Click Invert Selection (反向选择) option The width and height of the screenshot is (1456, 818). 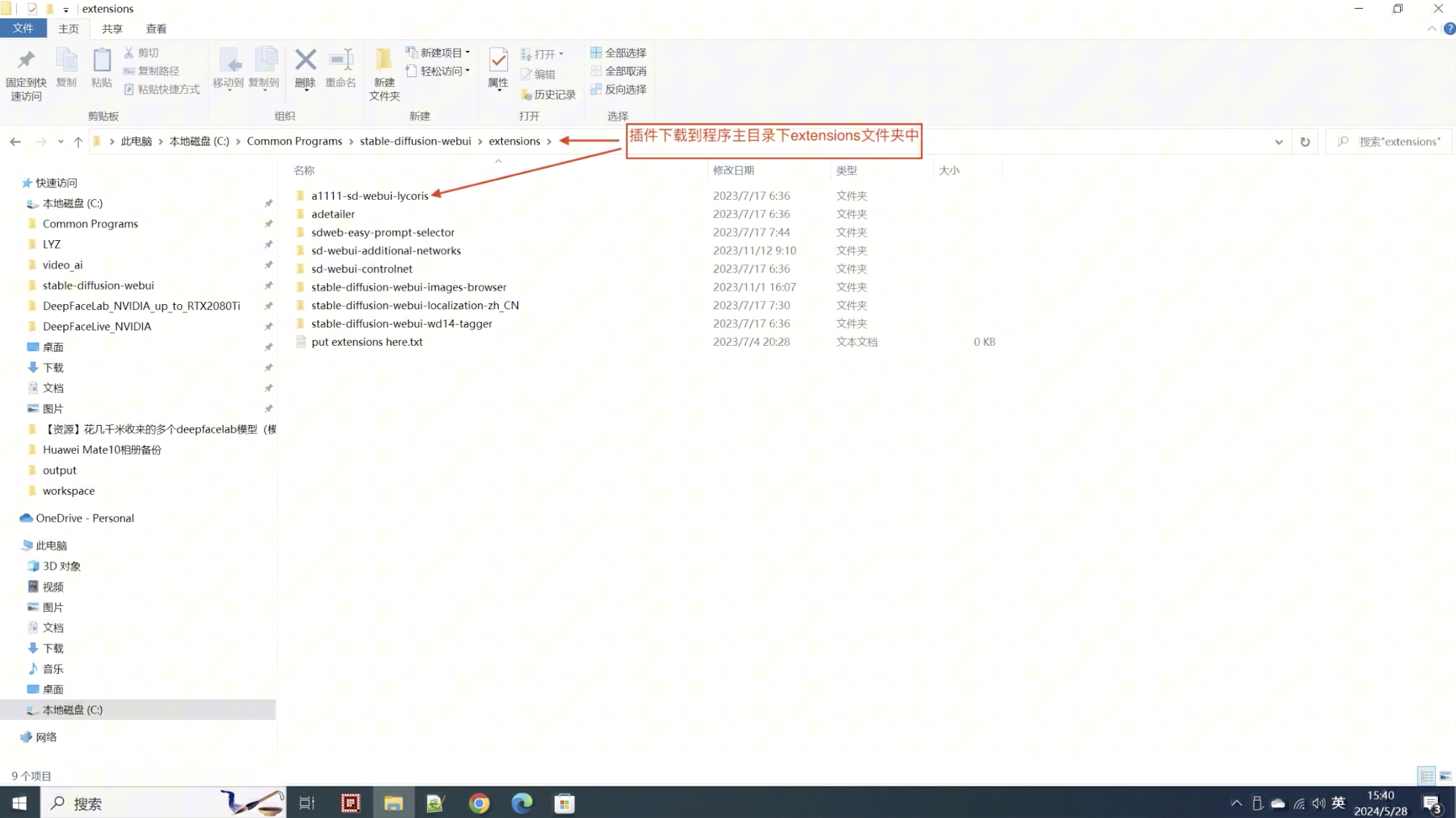pos(618,89)
